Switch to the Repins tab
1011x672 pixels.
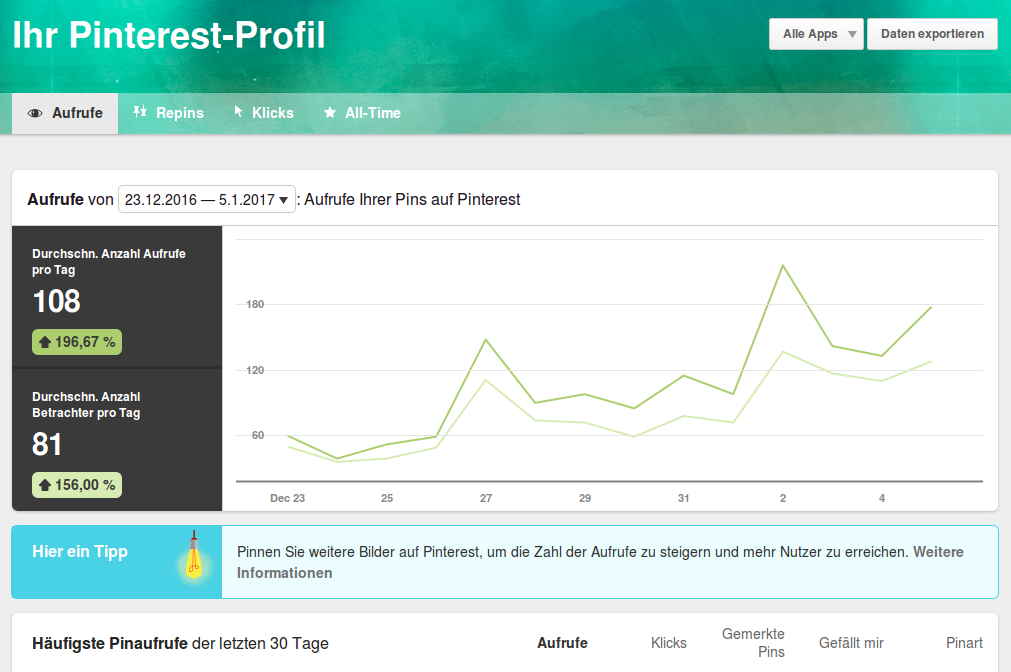click(x=168, y=114)
